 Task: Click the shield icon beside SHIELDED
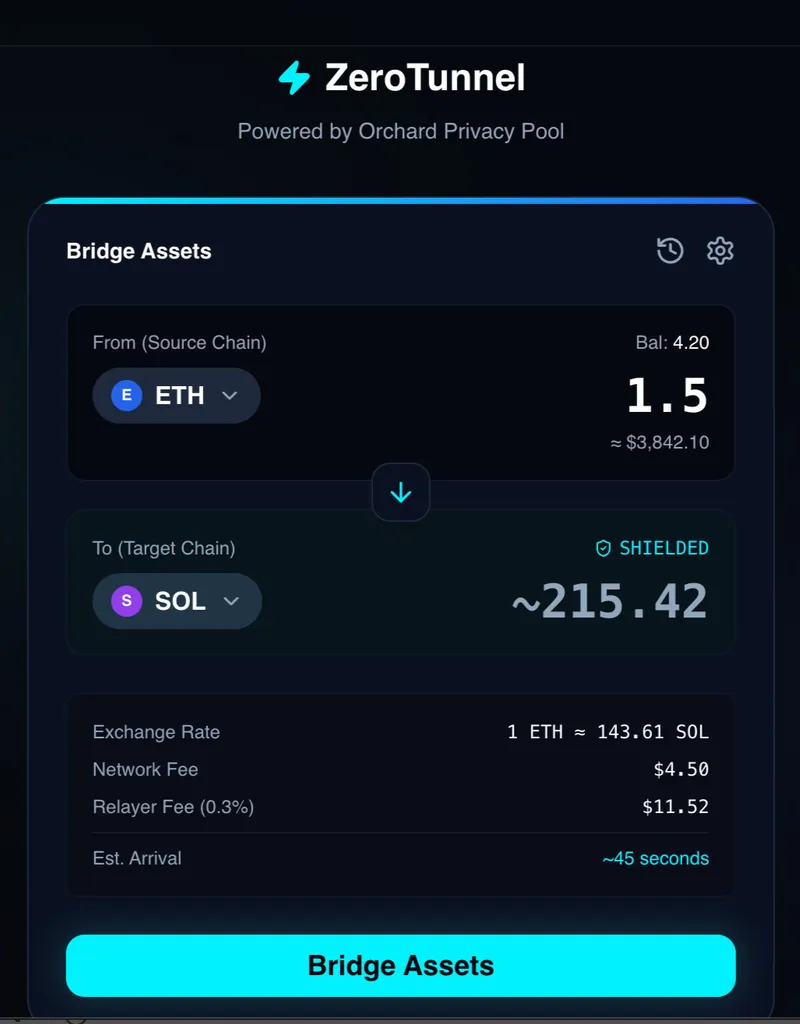(603, 548)
